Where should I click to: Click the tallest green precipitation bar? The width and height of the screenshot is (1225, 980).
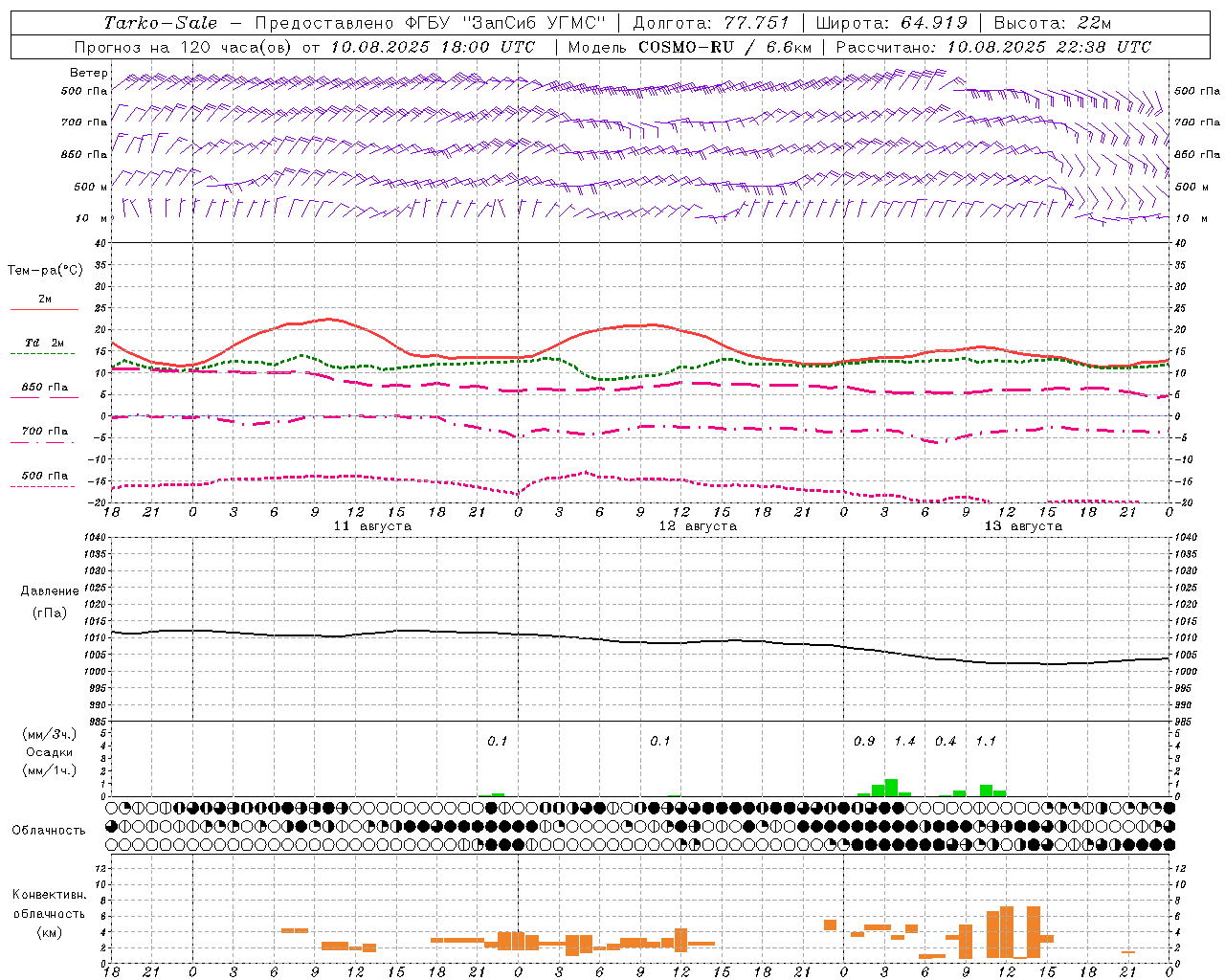[x=891, y=788]
